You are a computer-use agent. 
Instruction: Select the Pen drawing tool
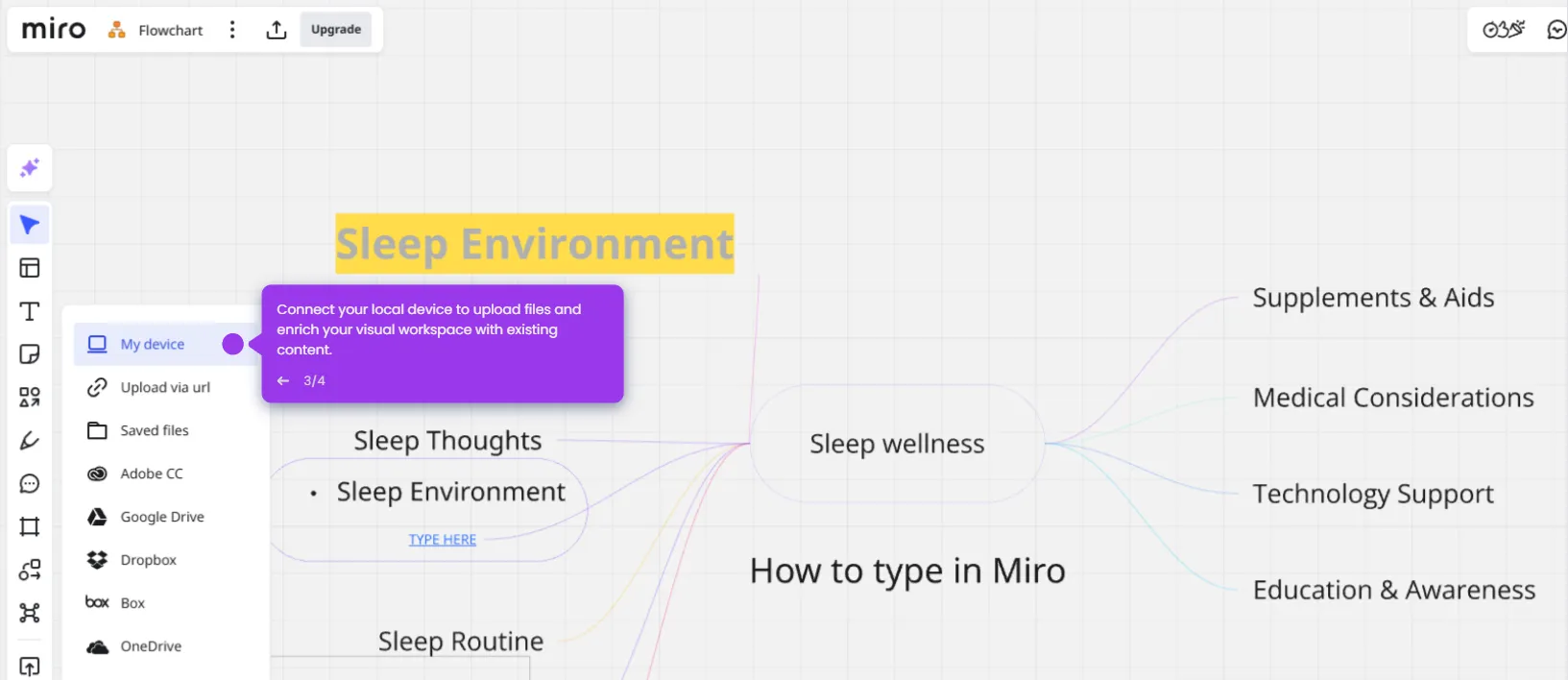click(x=30, y=441)
